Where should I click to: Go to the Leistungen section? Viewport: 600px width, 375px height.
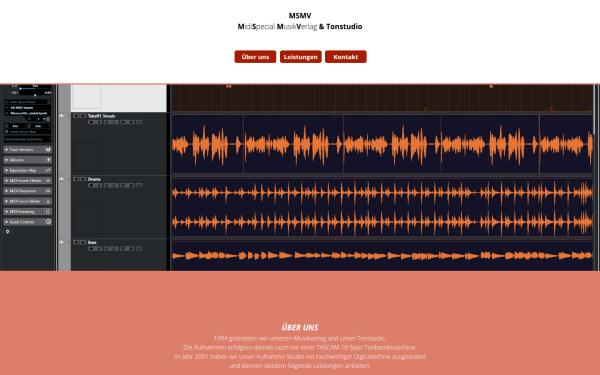301,57
